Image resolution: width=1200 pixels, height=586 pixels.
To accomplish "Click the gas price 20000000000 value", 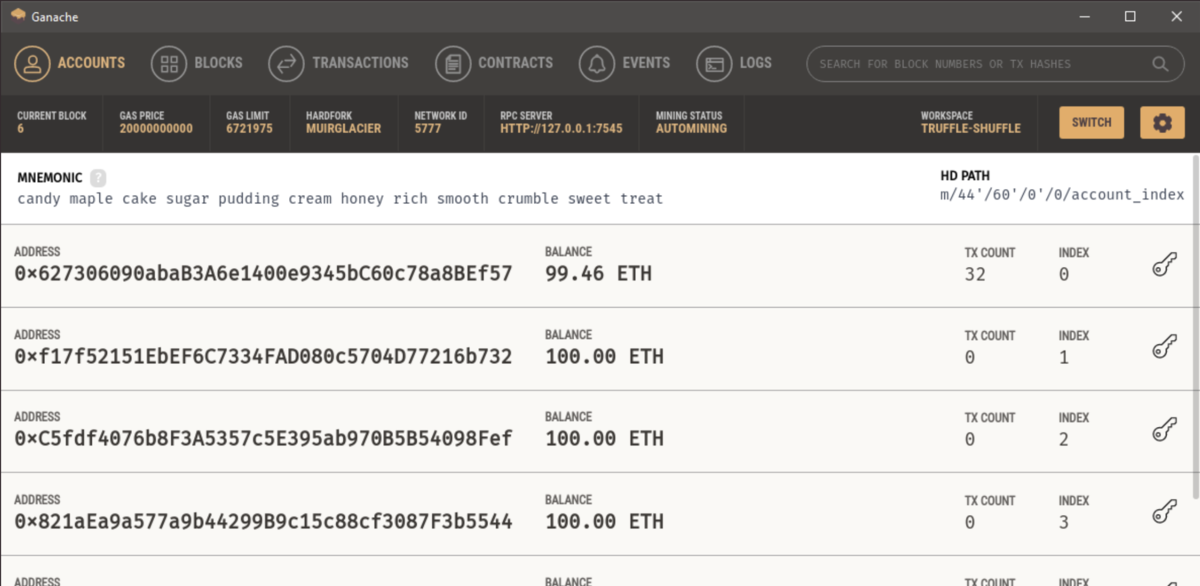I will click(156, 129).
